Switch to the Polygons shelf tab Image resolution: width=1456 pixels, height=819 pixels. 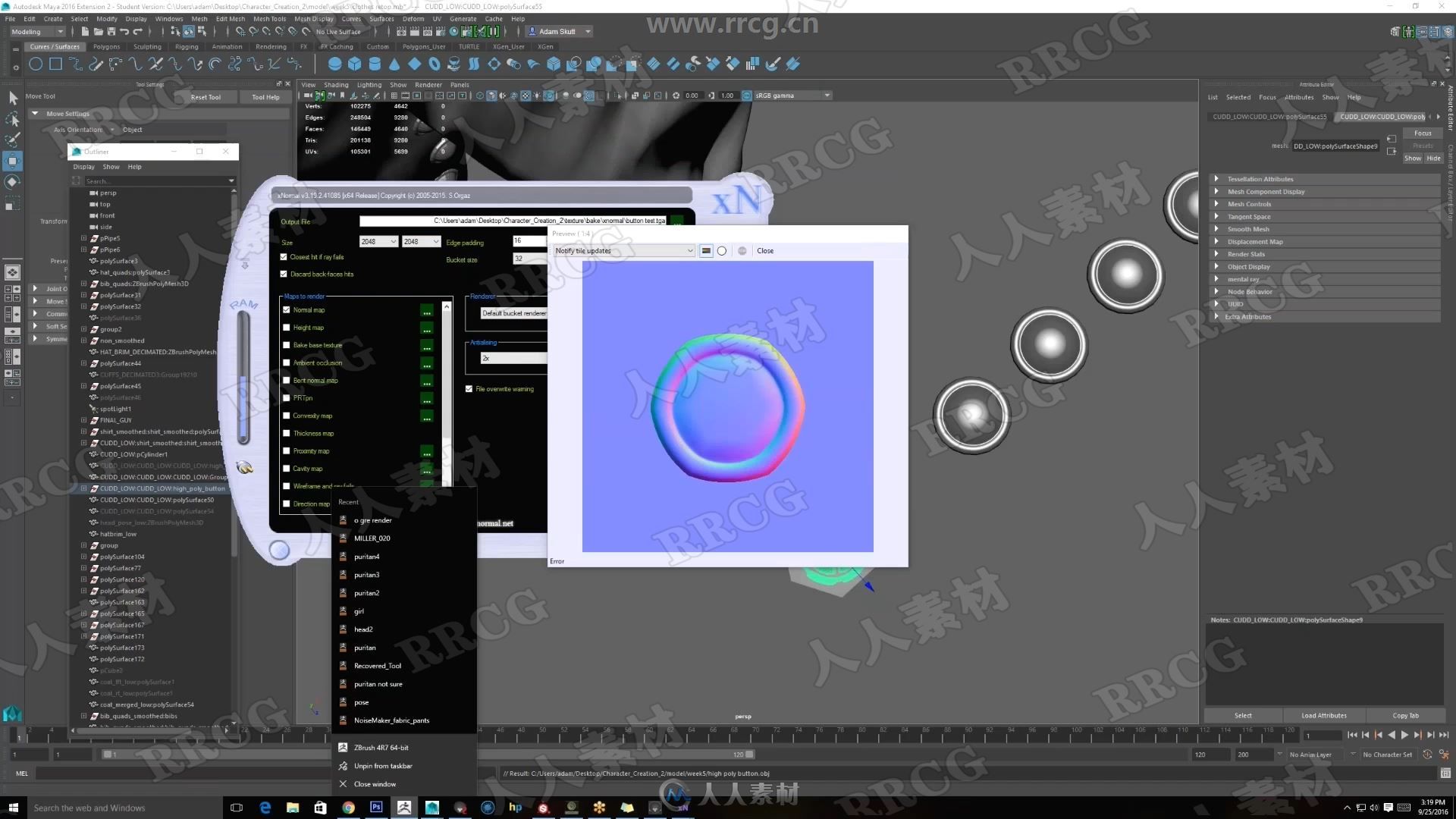(107, 47)
